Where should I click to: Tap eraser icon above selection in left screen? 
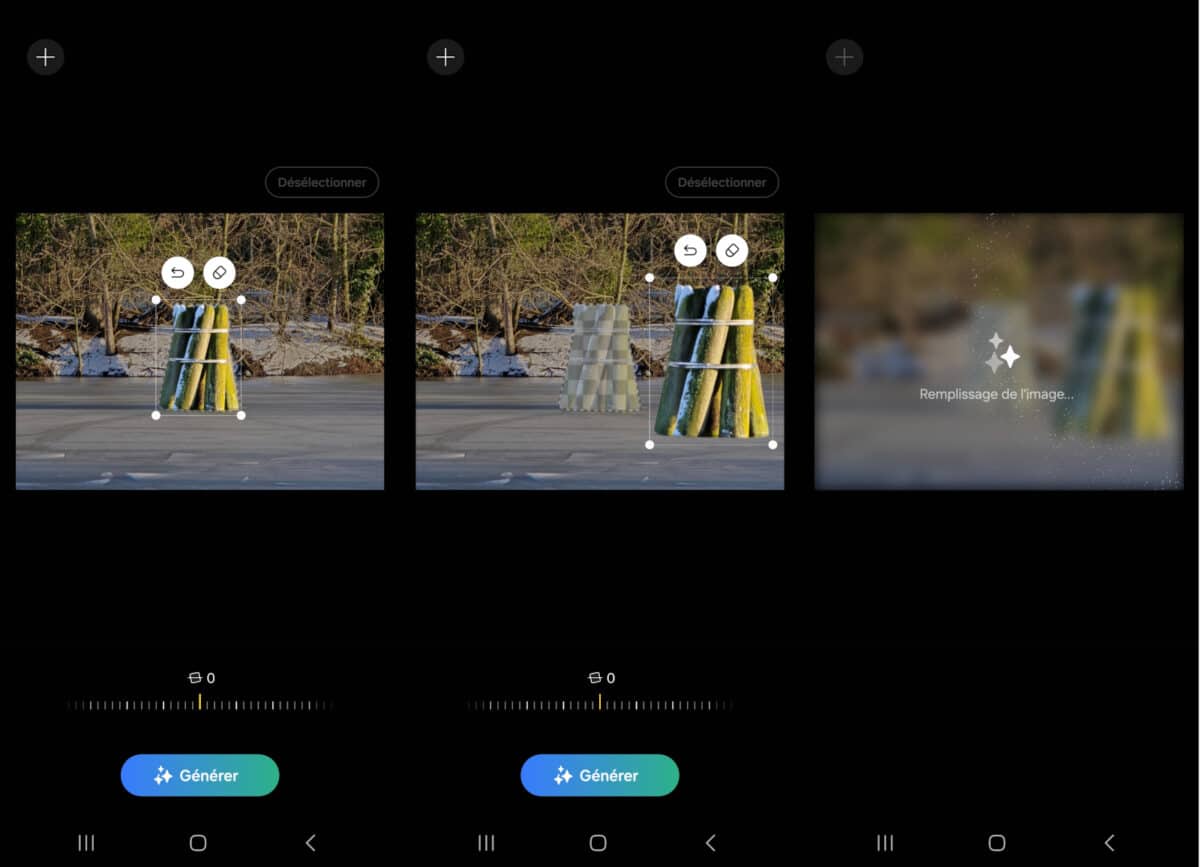coord(220,272)
